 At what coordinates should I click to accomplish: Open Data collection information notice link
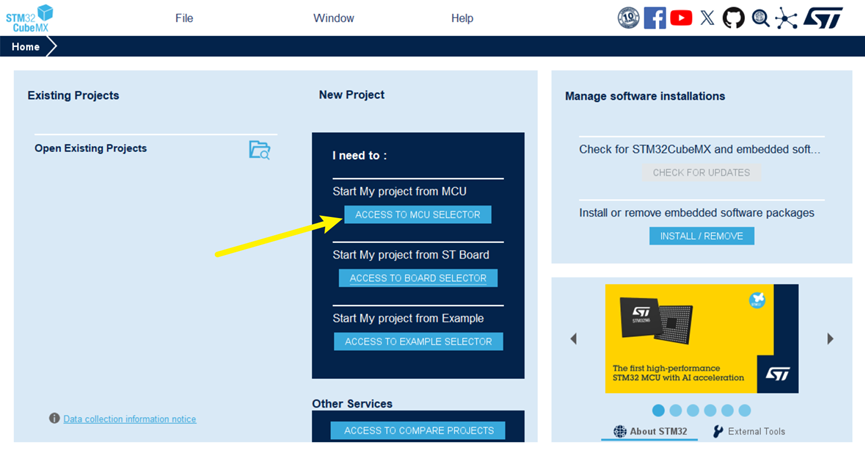tap(130, 419)
